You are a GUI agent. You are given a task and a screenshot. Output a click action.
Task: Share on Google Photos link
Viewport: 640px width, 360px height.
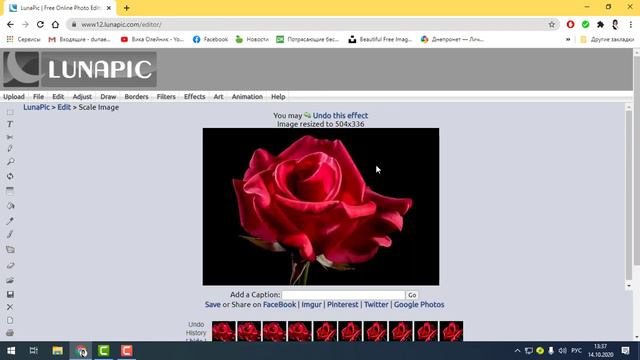(x=419, y=304)
